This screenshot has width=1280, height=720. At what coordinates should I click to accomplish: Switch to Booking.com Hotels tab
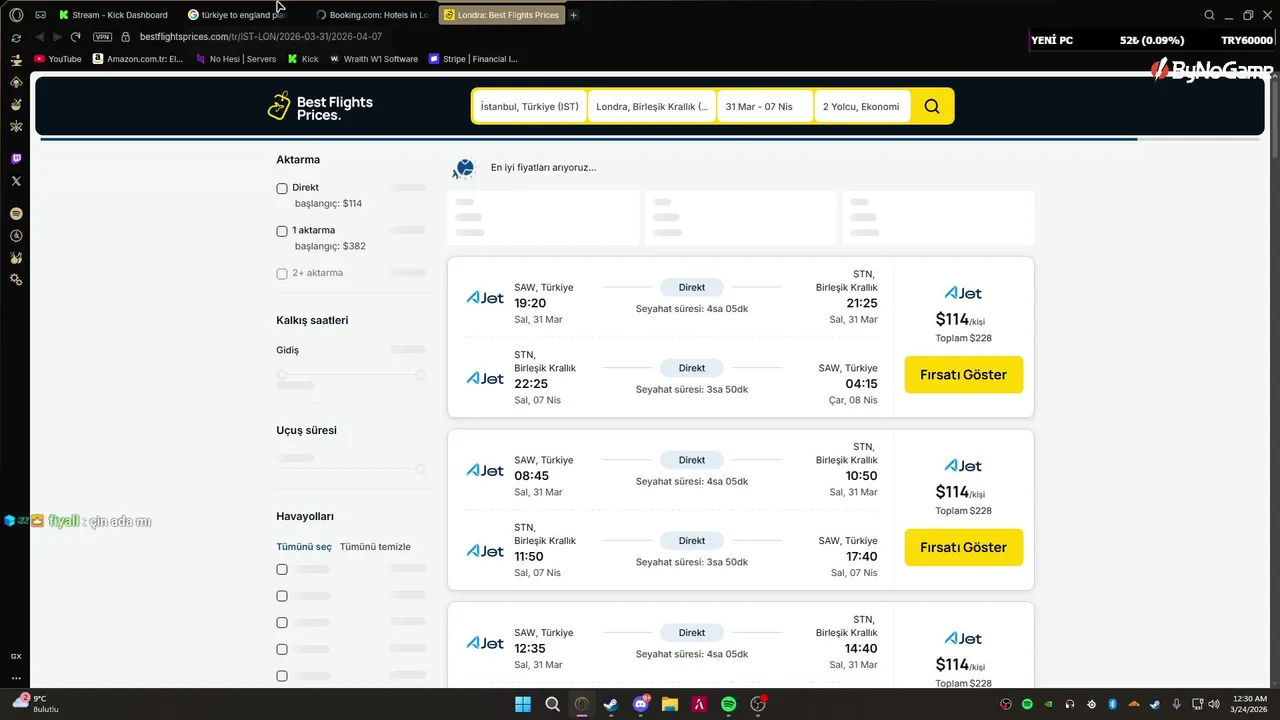pyautogui.click(x=372, y=15)
